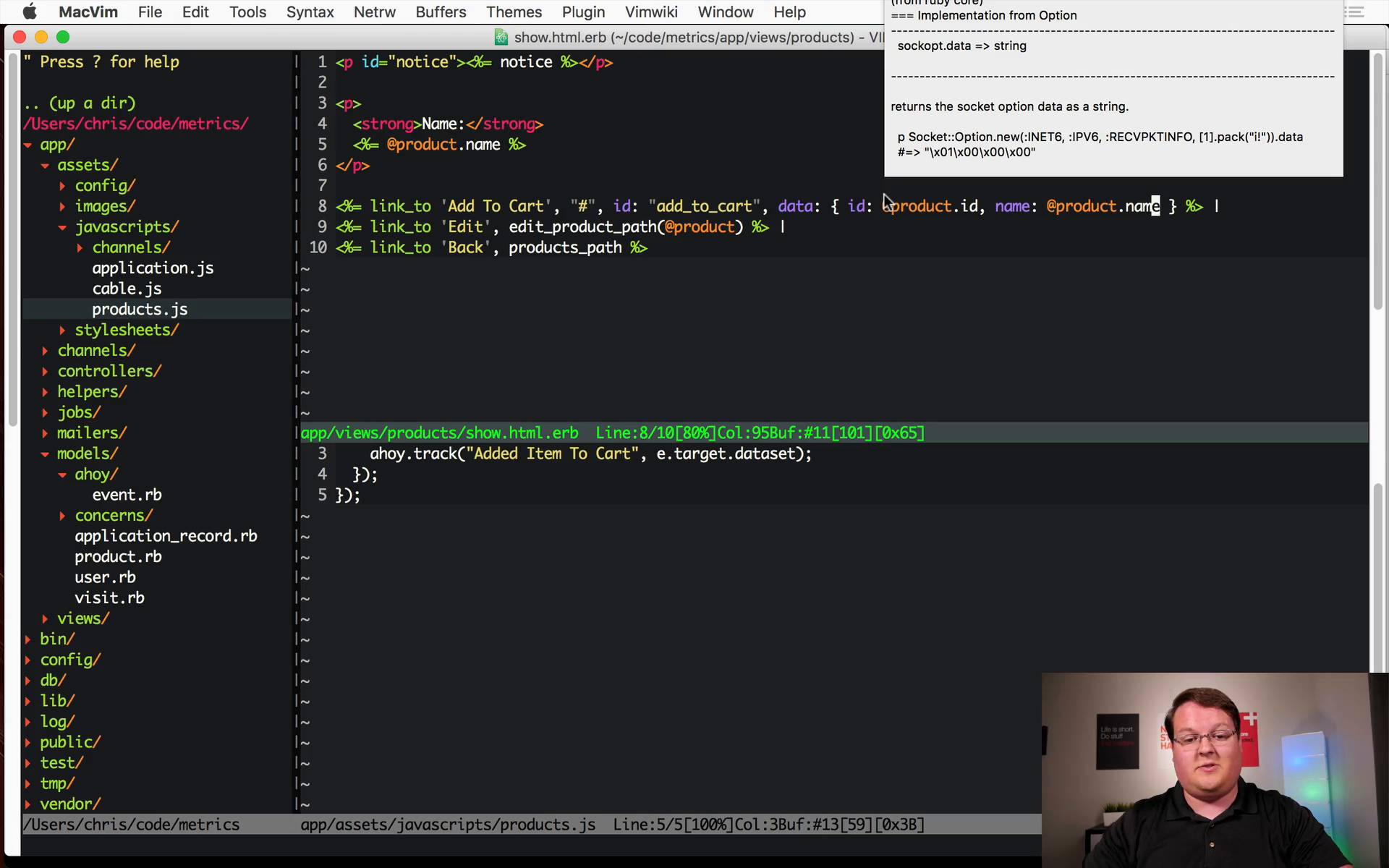
Task: Expand the db/ folder arrow
Action: point(27,681)
